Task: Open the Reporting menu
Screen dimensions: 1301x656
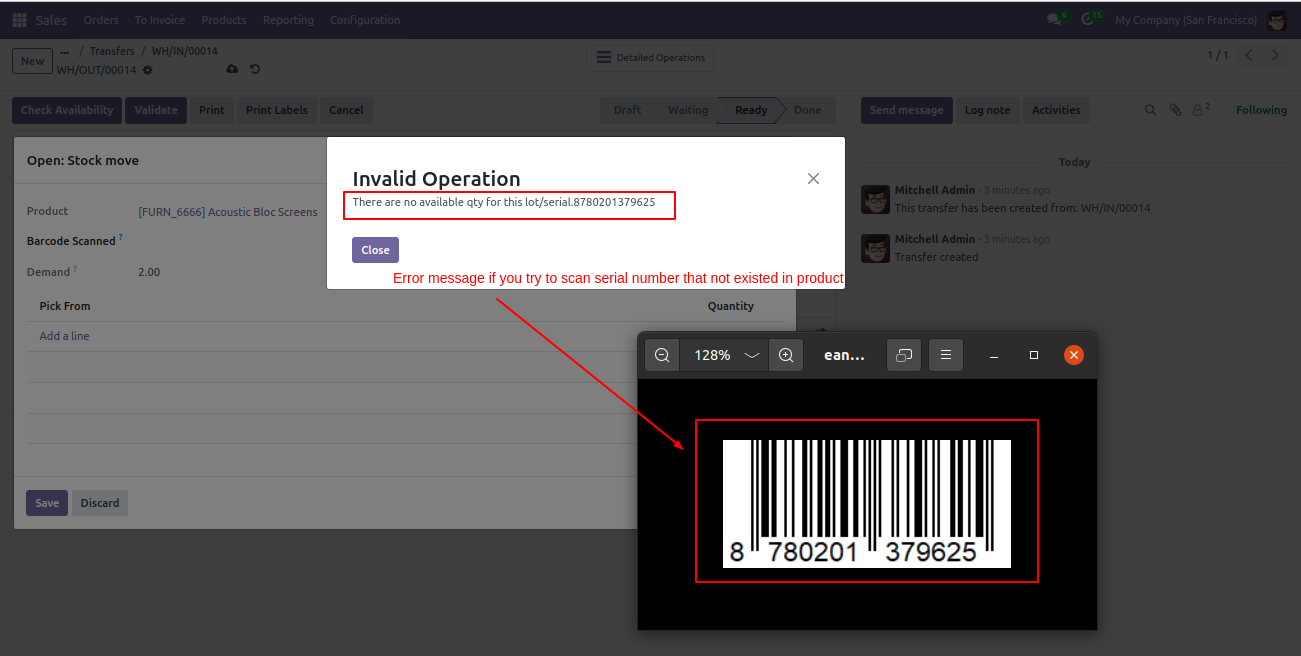Action: [288, 20]
